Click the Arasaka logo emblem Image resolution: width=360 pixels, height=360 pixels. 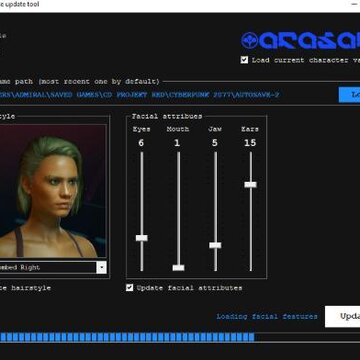coord(250,40)
